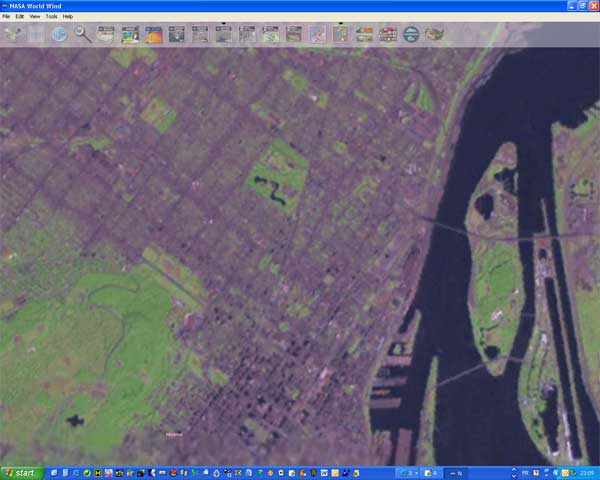
Task: Click the globe icon in toolbar
Action: 59,35
